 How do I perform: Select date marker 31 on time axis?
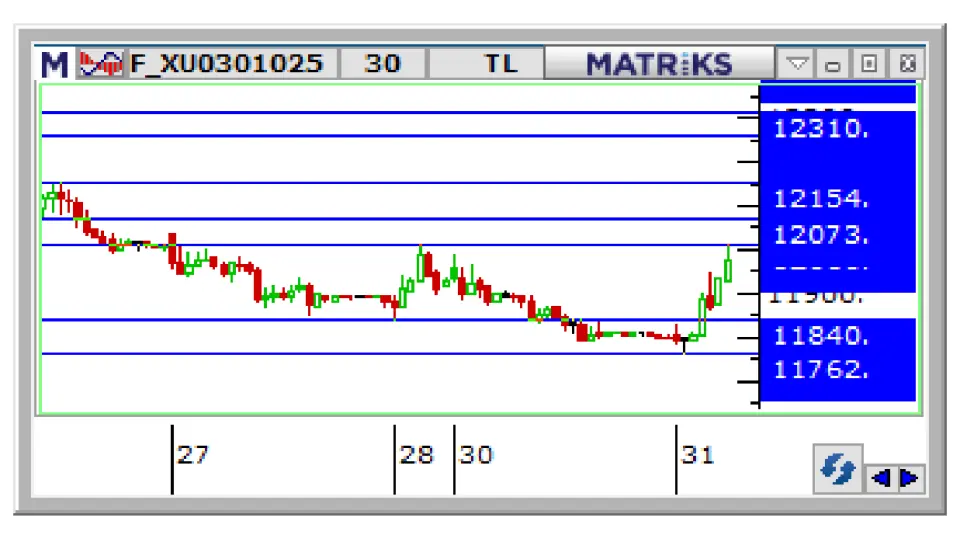(x=697, y=455)
